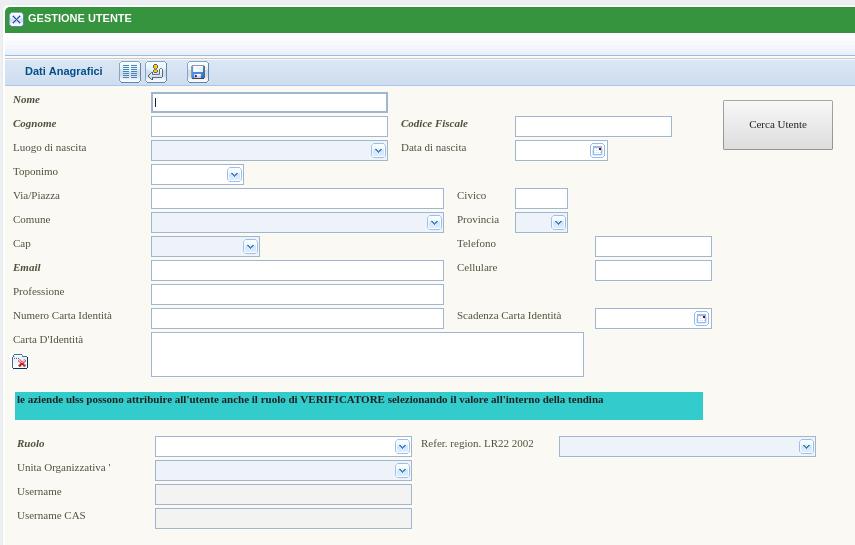
Task: Expand the Cap dropdown
Action: pos(250,247)
